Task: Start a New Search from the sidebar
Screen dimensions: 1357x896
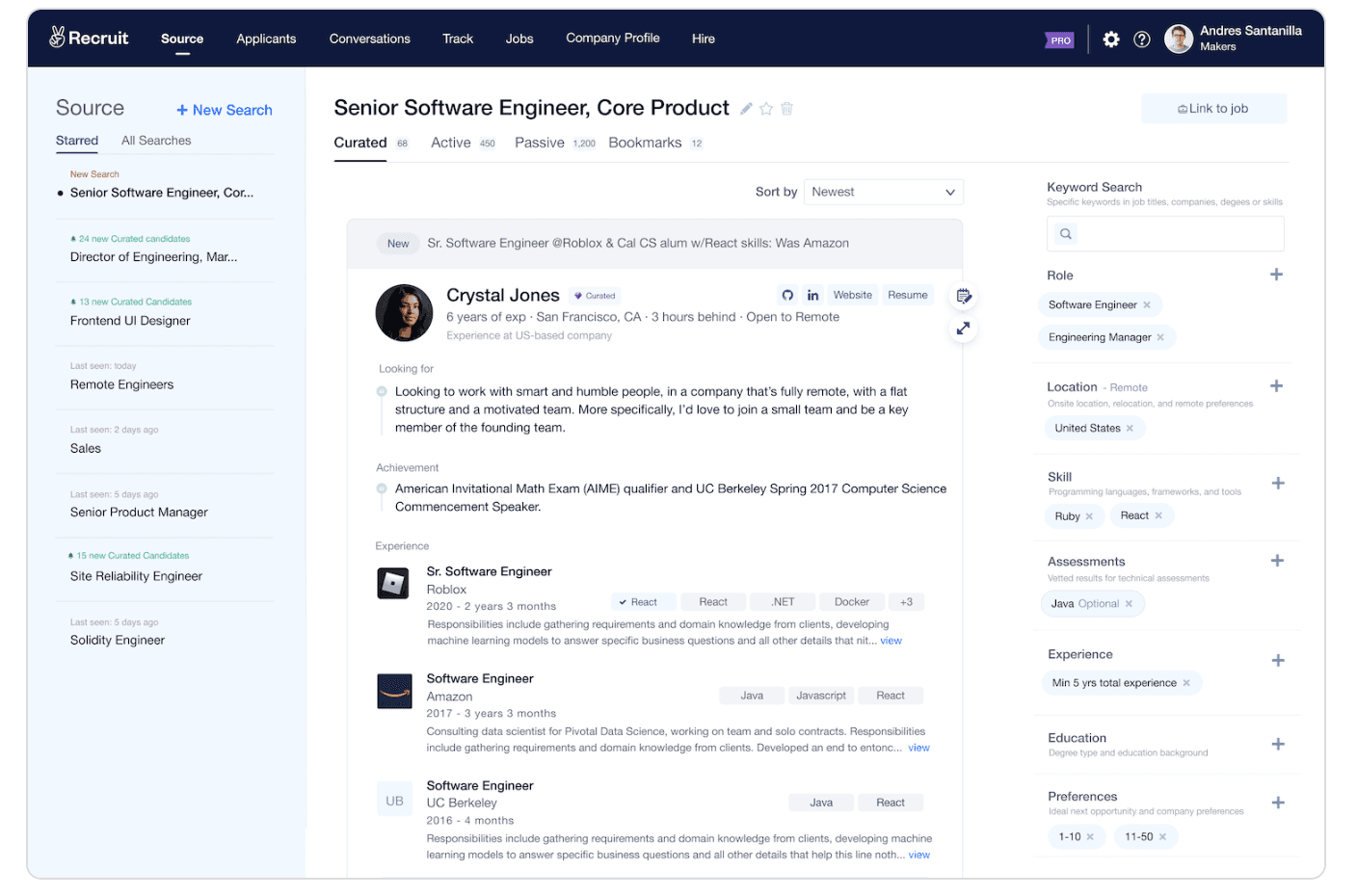Action: [224, 110]
